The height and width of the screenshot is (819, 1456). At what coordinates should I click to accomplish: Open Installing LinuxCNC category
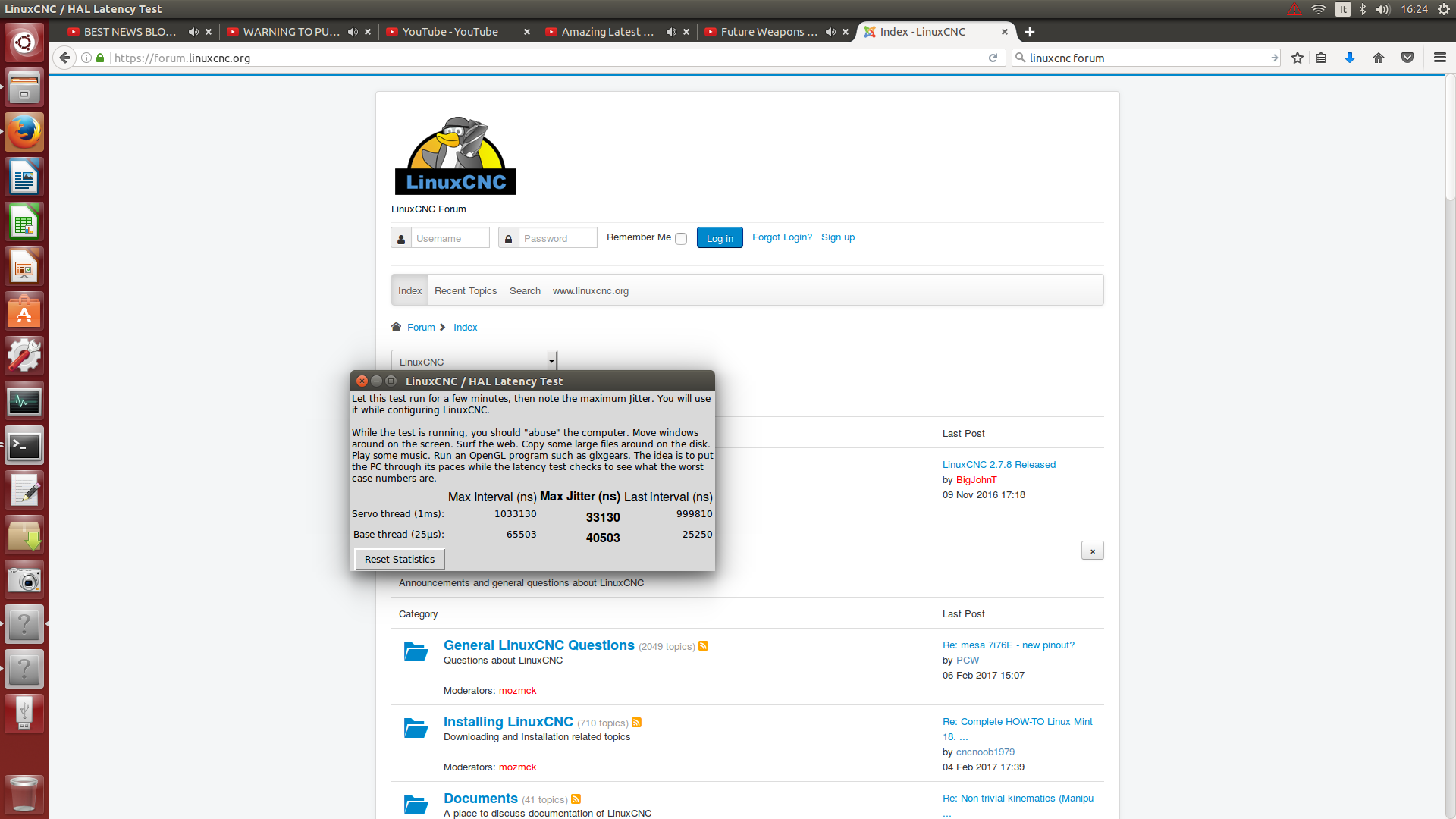click(x=508, y=722)
